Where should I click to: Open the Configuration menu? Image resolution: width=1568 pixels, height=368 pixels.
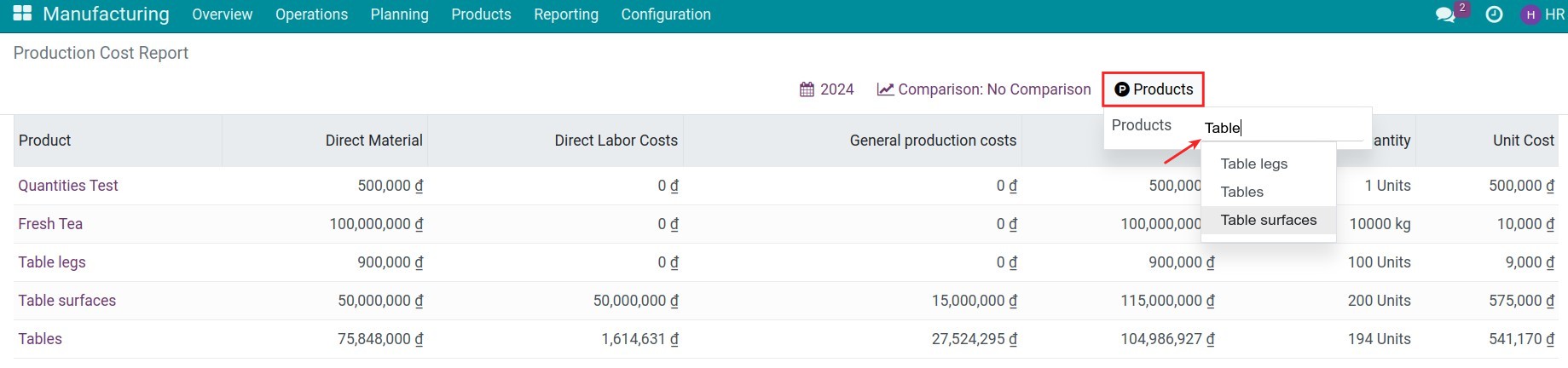pos(666,14)
